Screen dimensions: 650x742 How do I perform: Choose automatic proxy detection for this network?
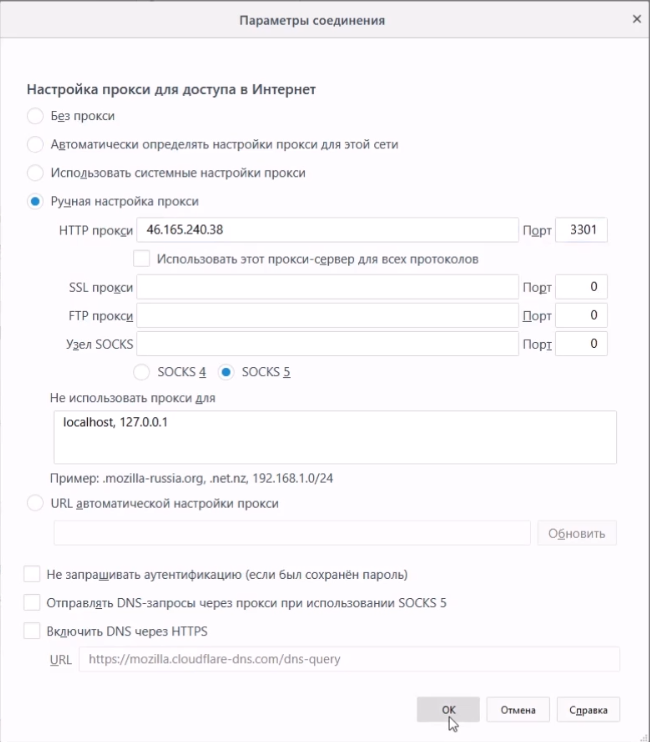[x=36, y=144]
